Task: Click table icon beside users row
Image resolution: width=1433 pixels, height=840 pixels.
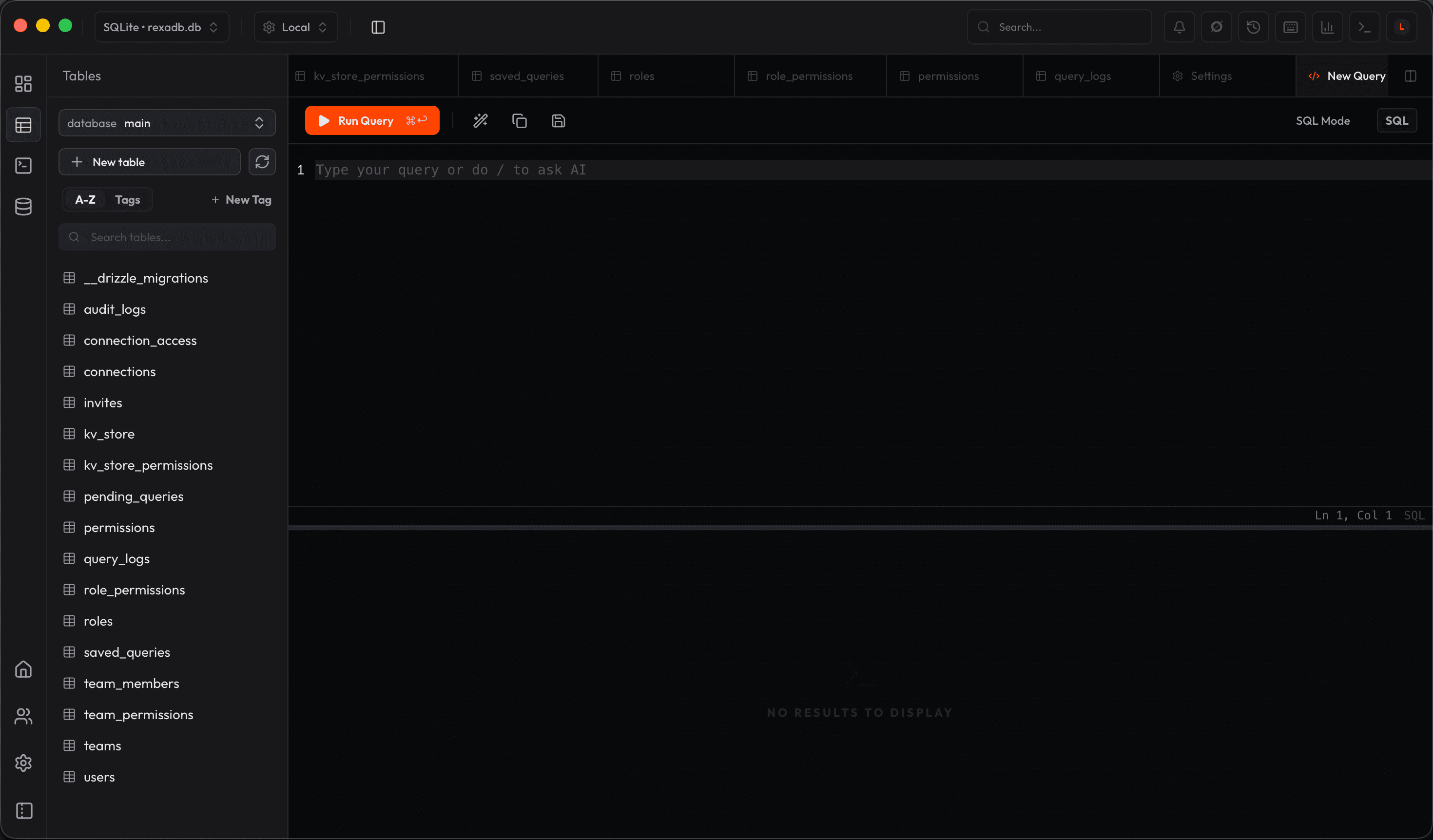Action: point(69,777)
